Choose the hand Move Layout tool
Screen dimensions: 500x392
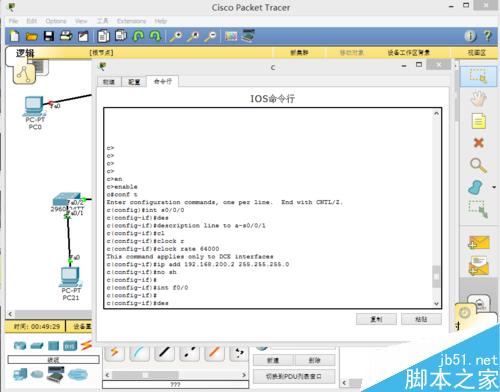479,99
